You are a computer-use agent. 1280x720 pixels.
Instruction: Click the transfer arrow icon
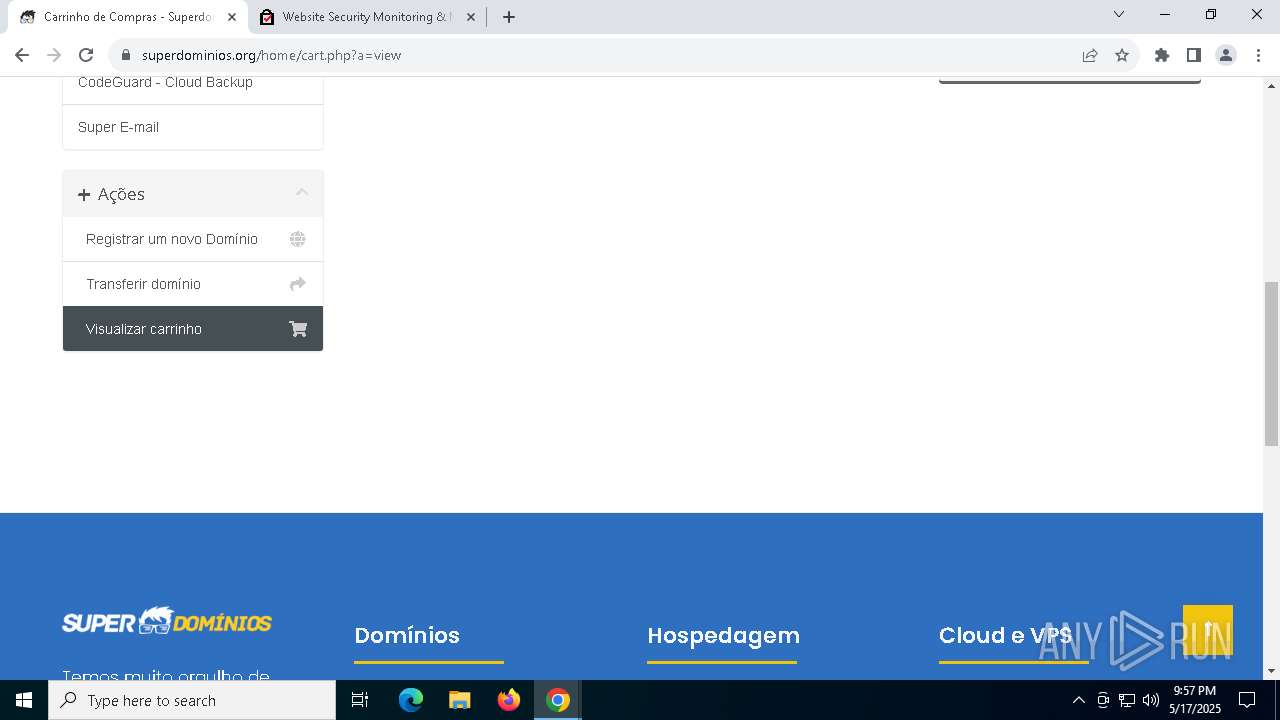click(x=298, y=284)
